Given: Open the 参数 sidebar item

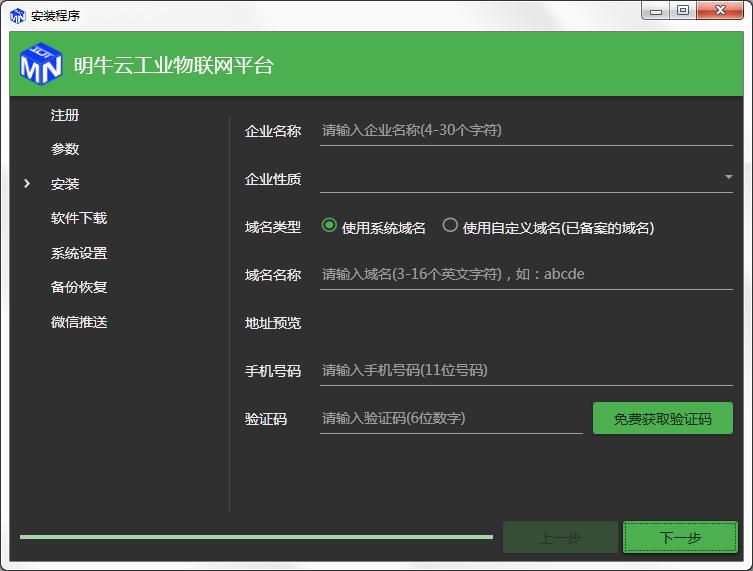Looking at the screenshot, I should coord(65,149).
